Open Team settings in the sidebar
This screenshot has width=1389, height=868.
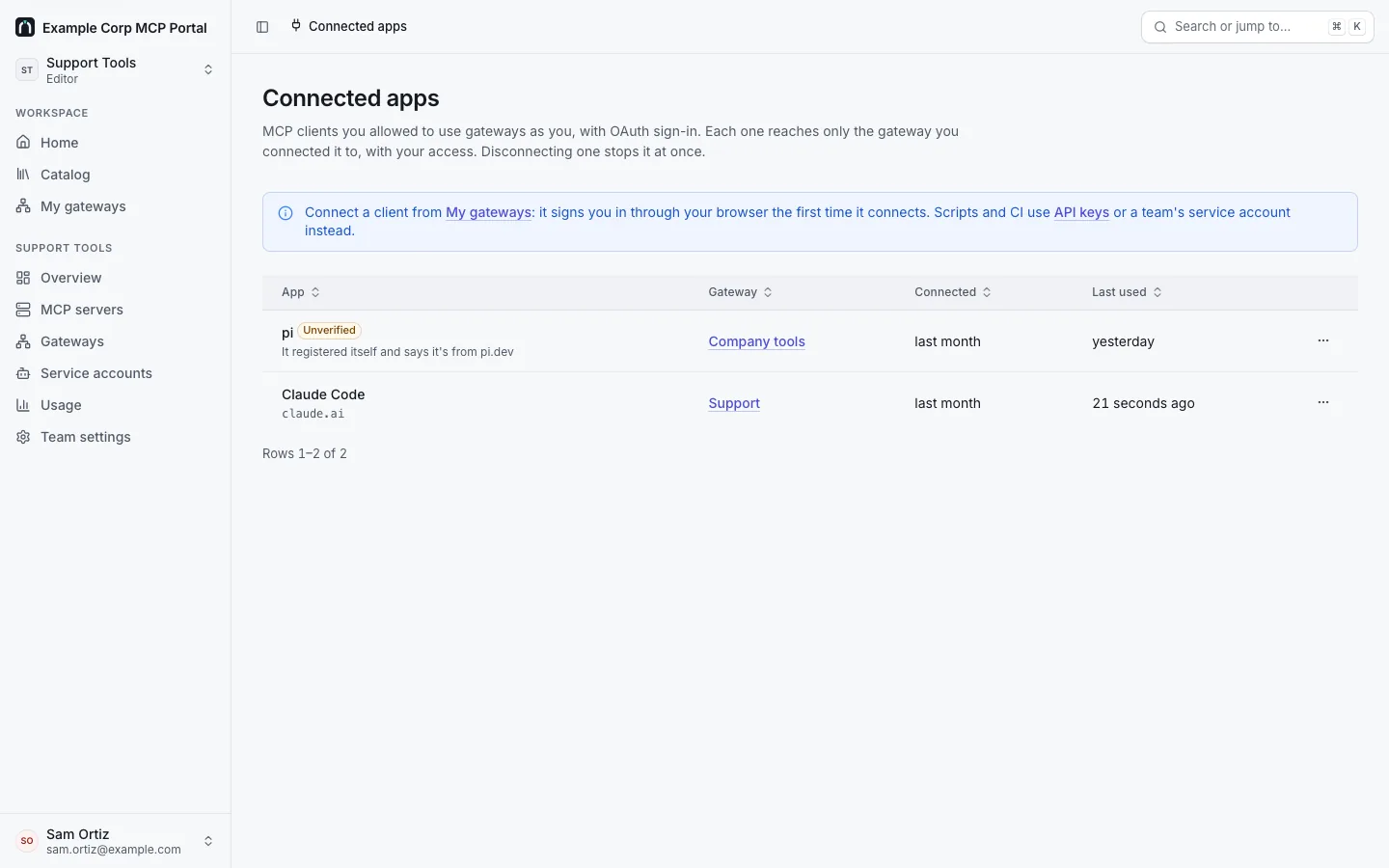tap(116, 437)
